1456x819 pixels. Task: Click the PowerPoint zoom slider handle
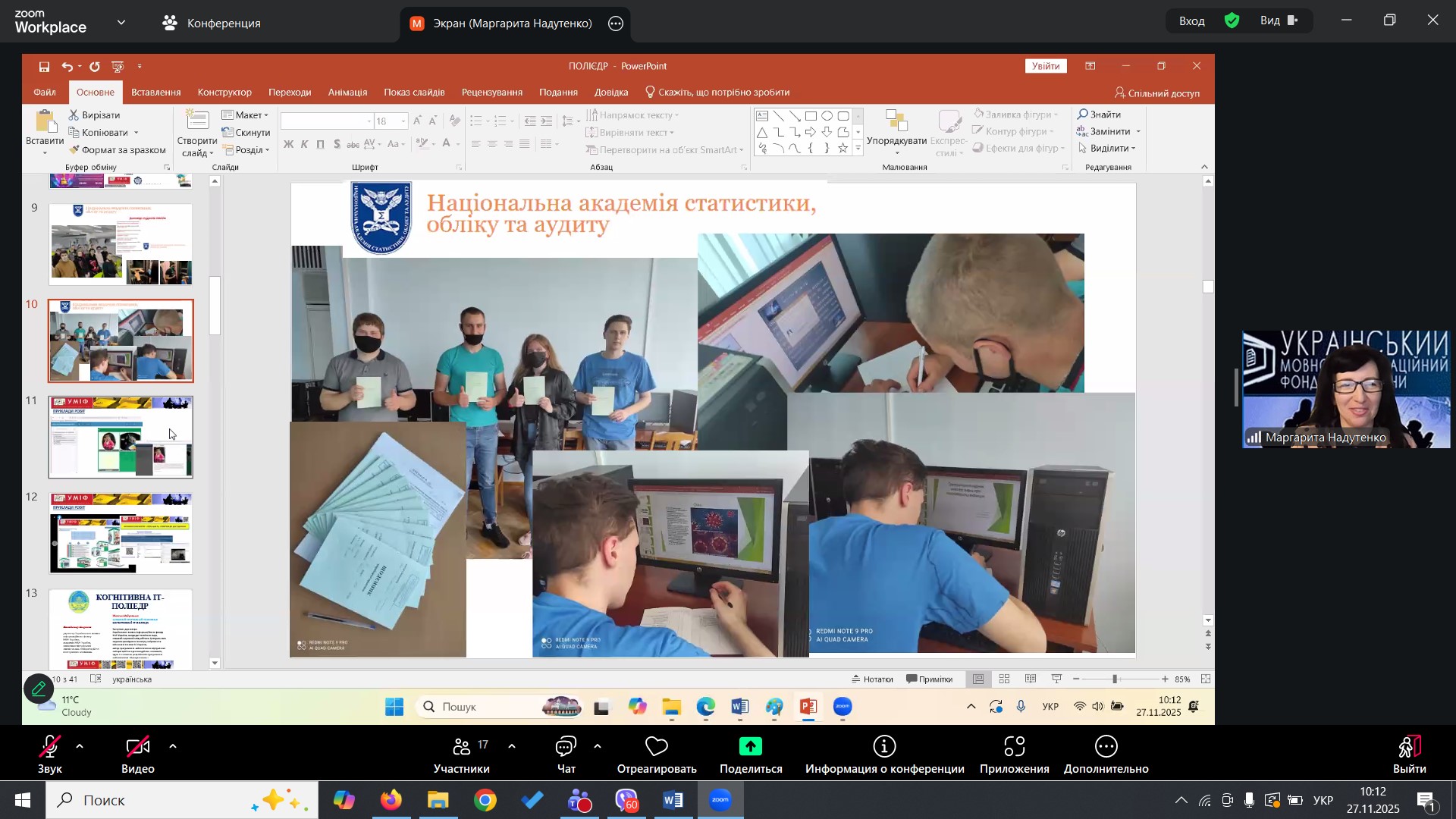[1115, 679]
